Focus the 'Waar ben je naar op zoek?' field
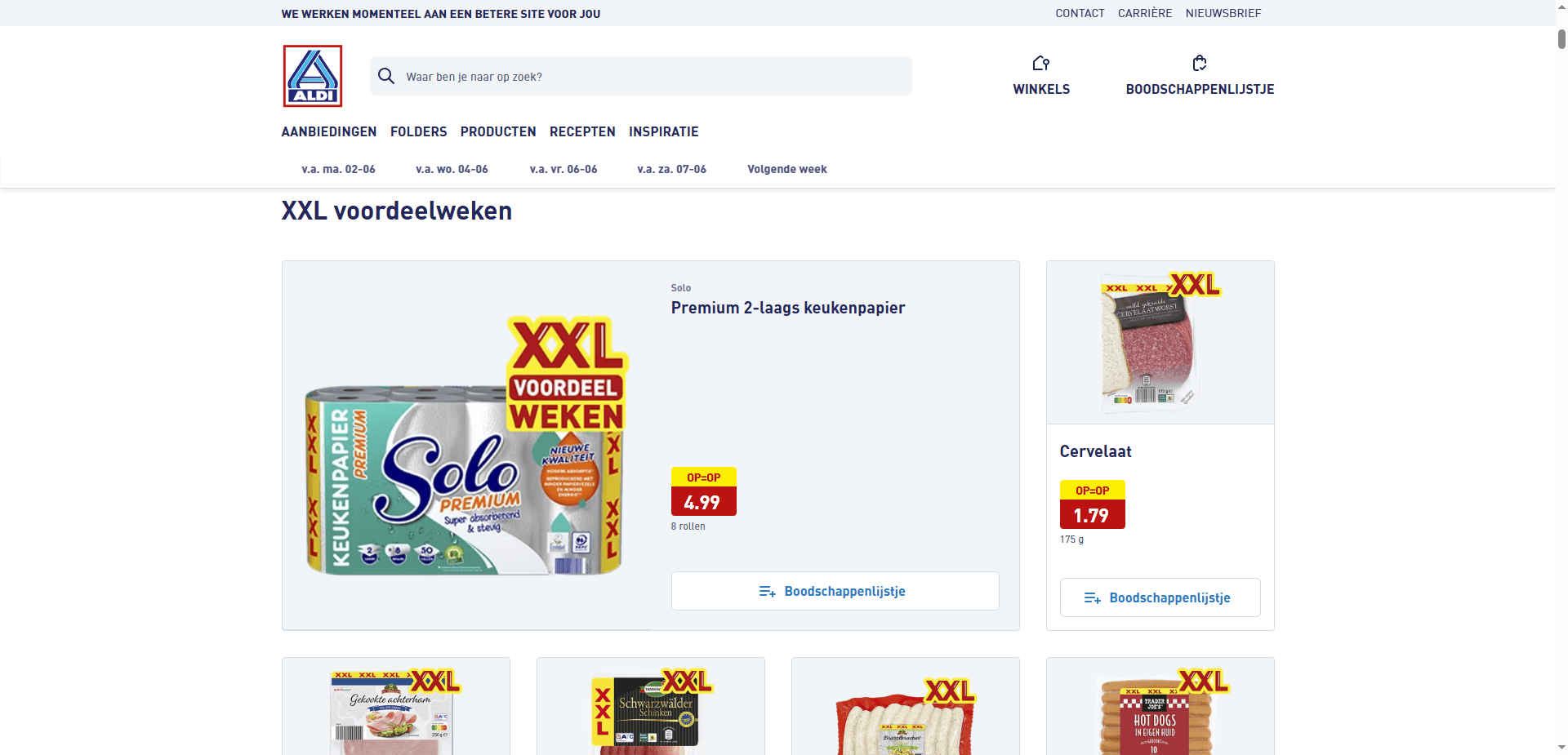 (641, 76)
